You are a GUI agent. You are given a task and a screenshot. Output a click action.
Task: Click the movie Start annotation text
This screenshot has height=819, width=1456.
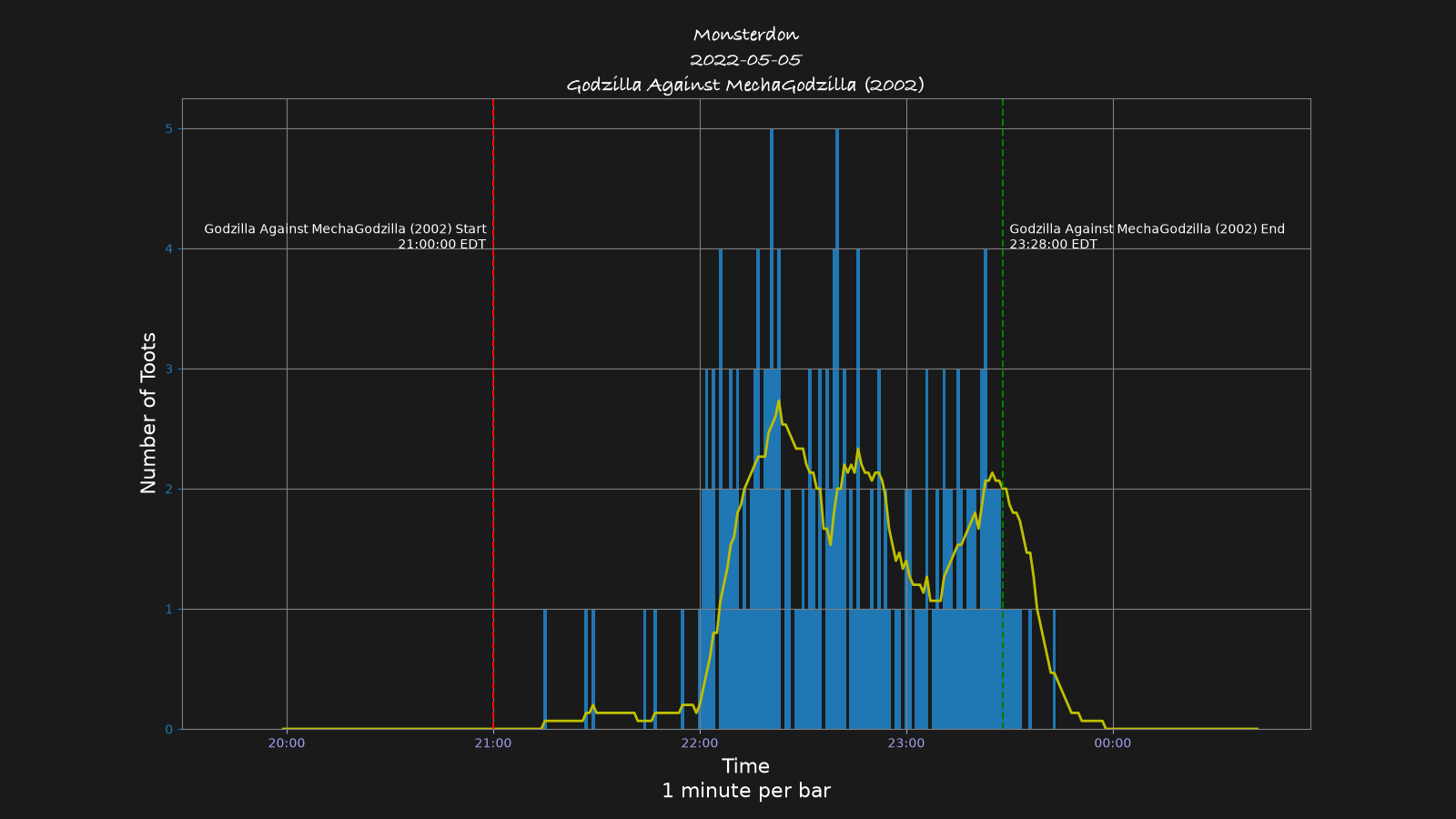click(345, 229)
